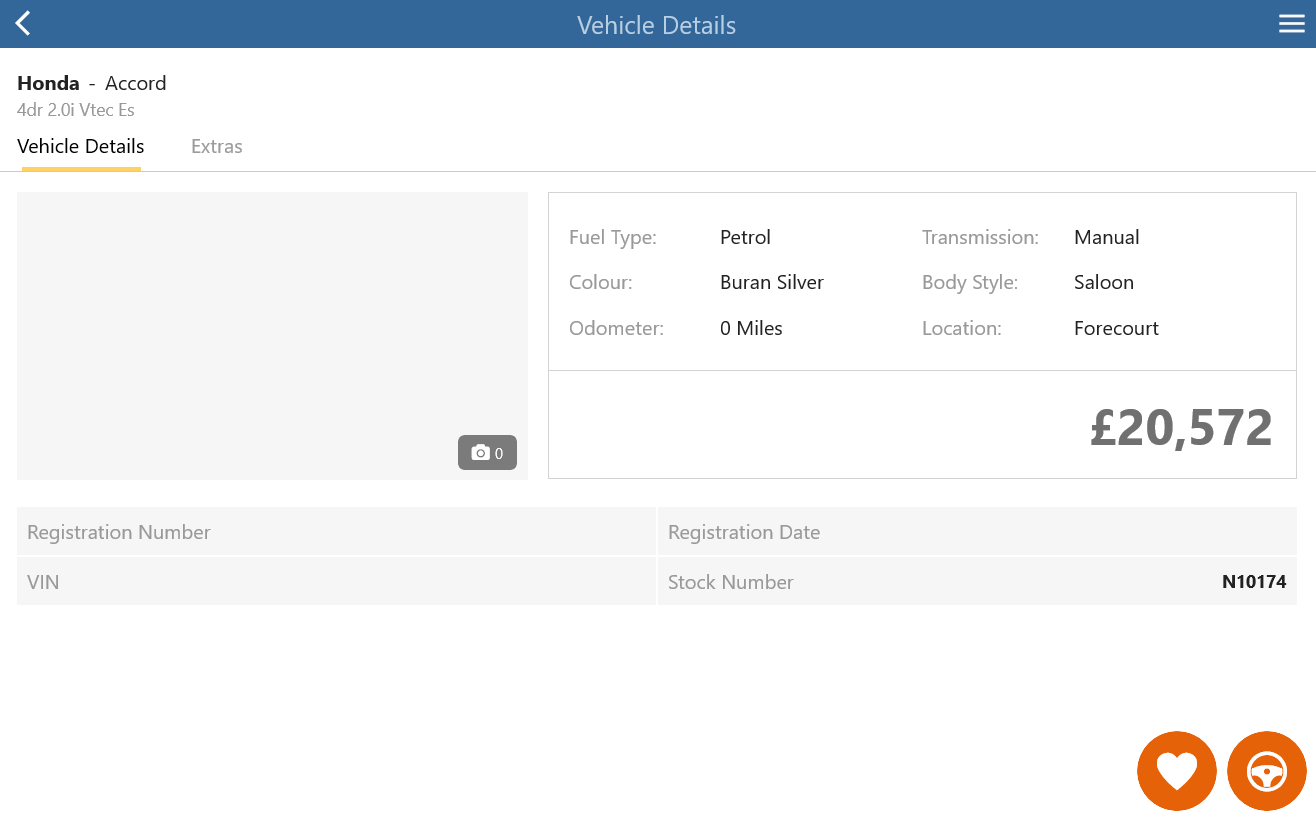Click the Location Forecourt value
Image resolution: width=1316 pixels, height=817 pixels.
pyautogui.click(x=1116, y=328)
